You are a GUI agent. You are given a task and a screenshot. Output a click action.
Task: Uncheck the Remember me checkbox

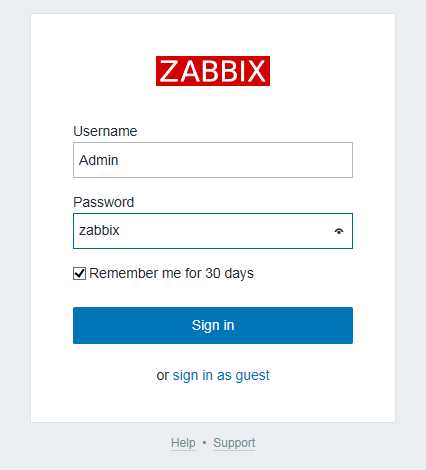click(79, 274)
